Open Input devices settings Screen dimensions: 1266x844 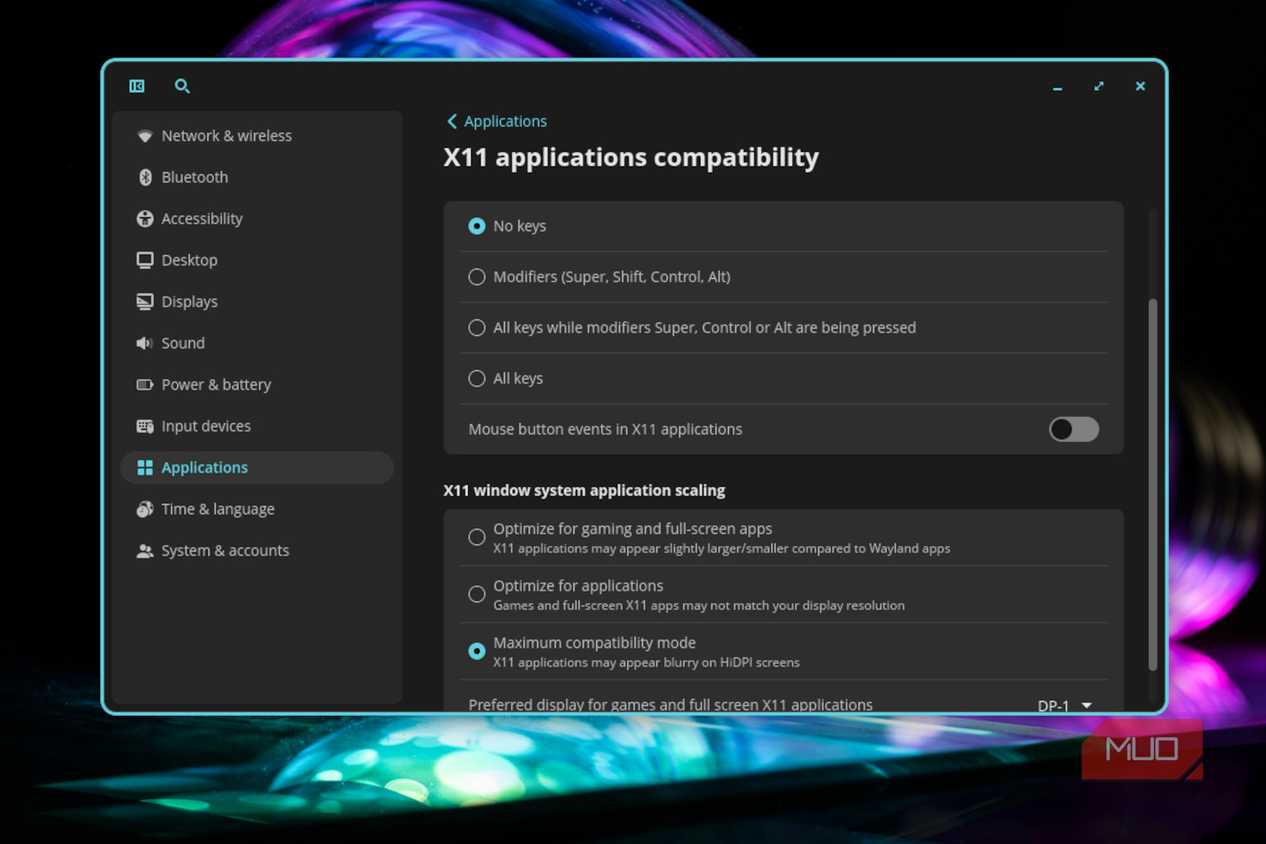point(257,426)
